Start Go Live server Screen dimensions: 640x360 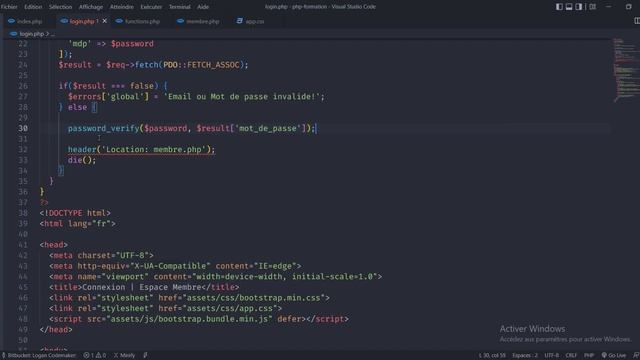click(x=614, y=356)
